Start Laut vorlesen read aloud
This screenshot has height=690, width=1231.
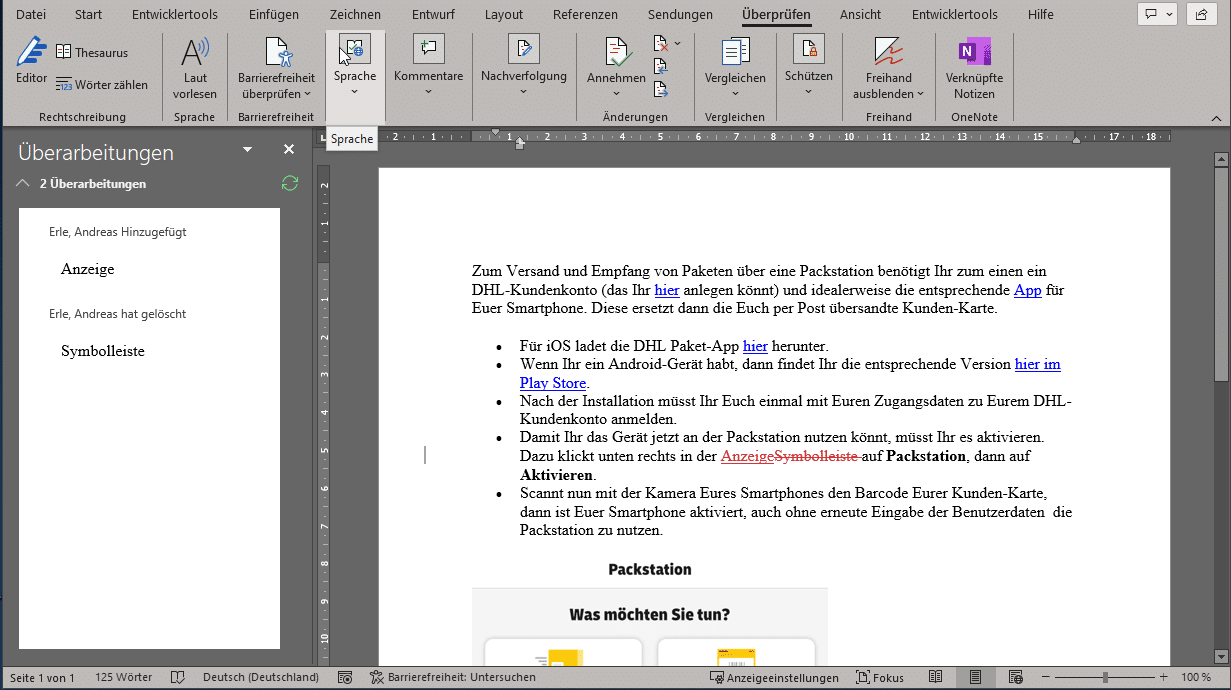coord(194,67)
